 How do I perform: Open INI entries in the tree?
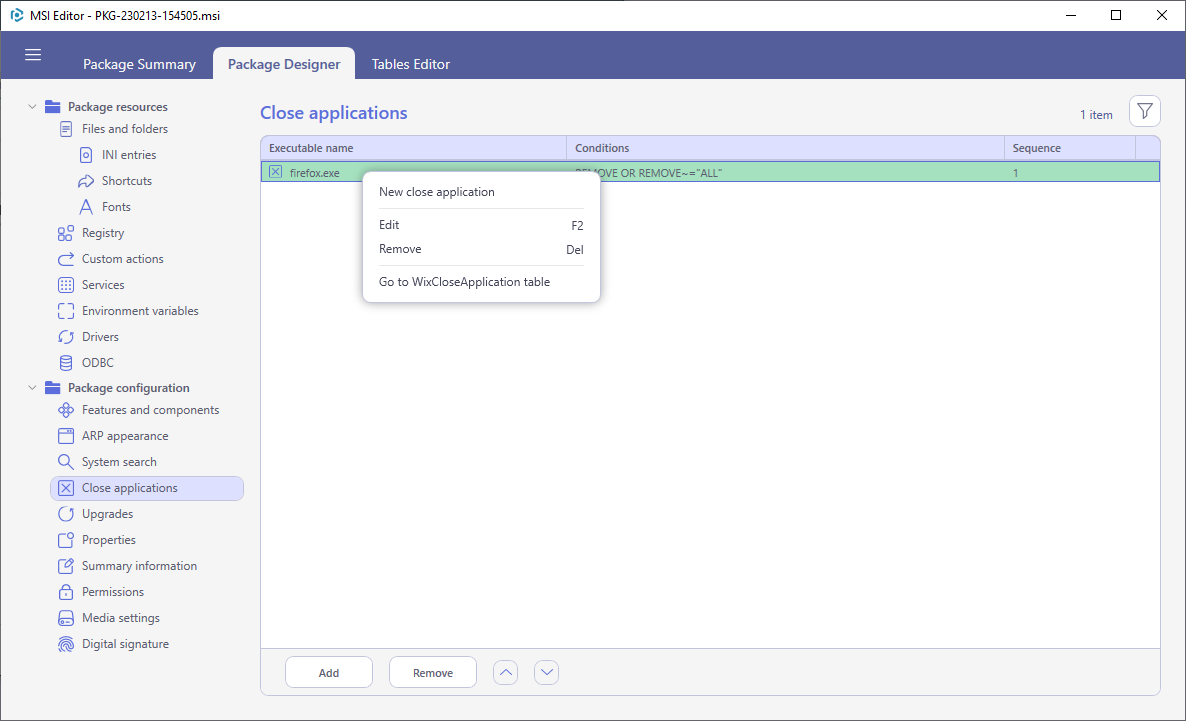tap(129, 155)
